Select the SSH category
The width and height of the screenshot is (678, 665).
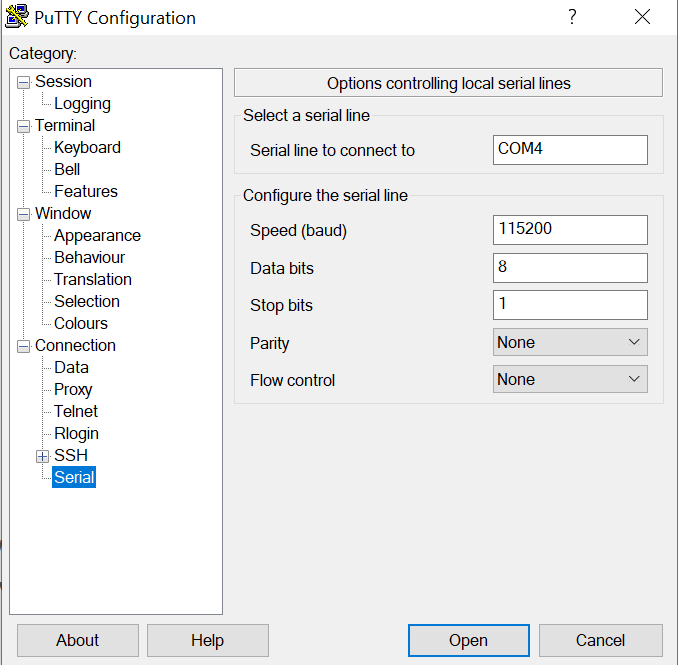(71, 455)
